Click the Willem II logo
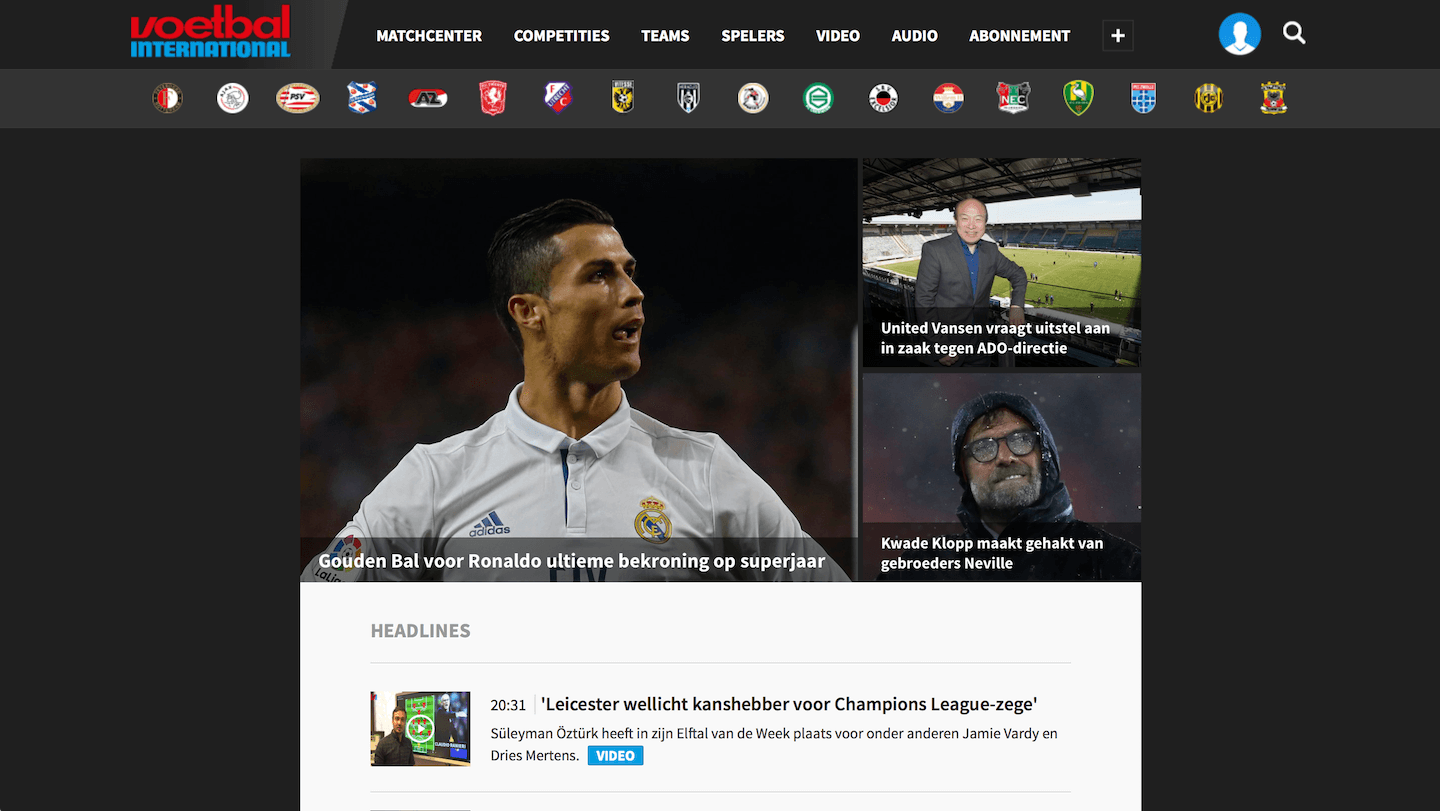 (948, 98)
